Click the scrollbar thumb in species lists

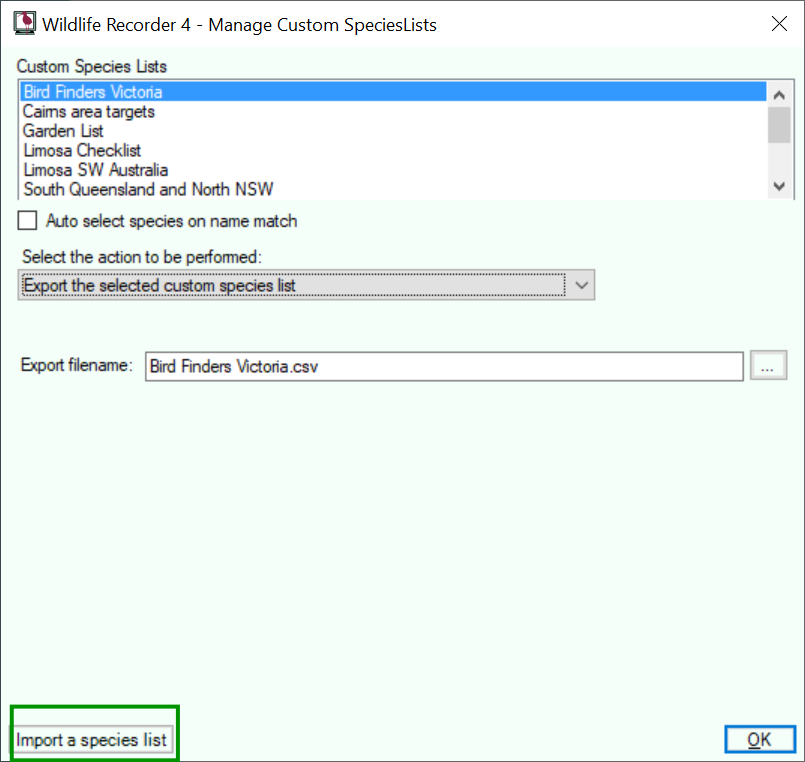779,125
